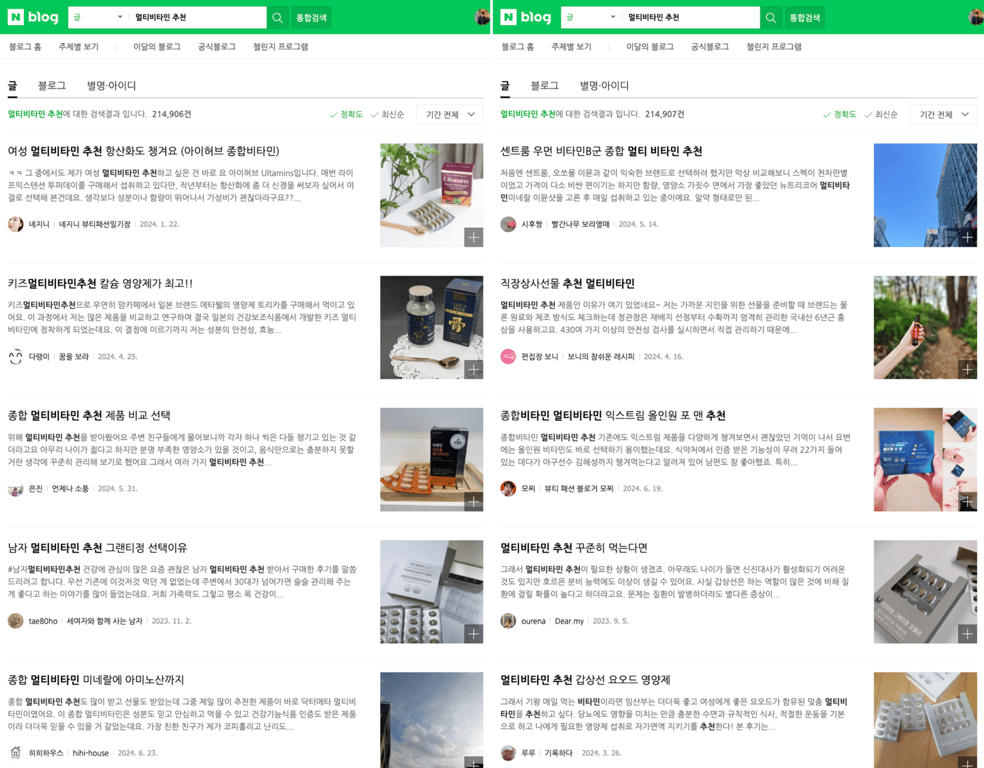This screenshot has height=768, width=984.
Task: Open blog name Dear.my
Action: tap(569, 621)
